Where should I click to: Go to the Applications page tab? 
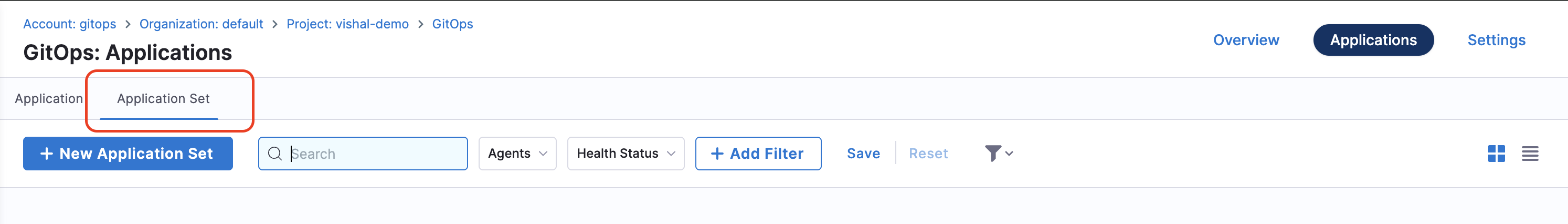[1373, 40]
